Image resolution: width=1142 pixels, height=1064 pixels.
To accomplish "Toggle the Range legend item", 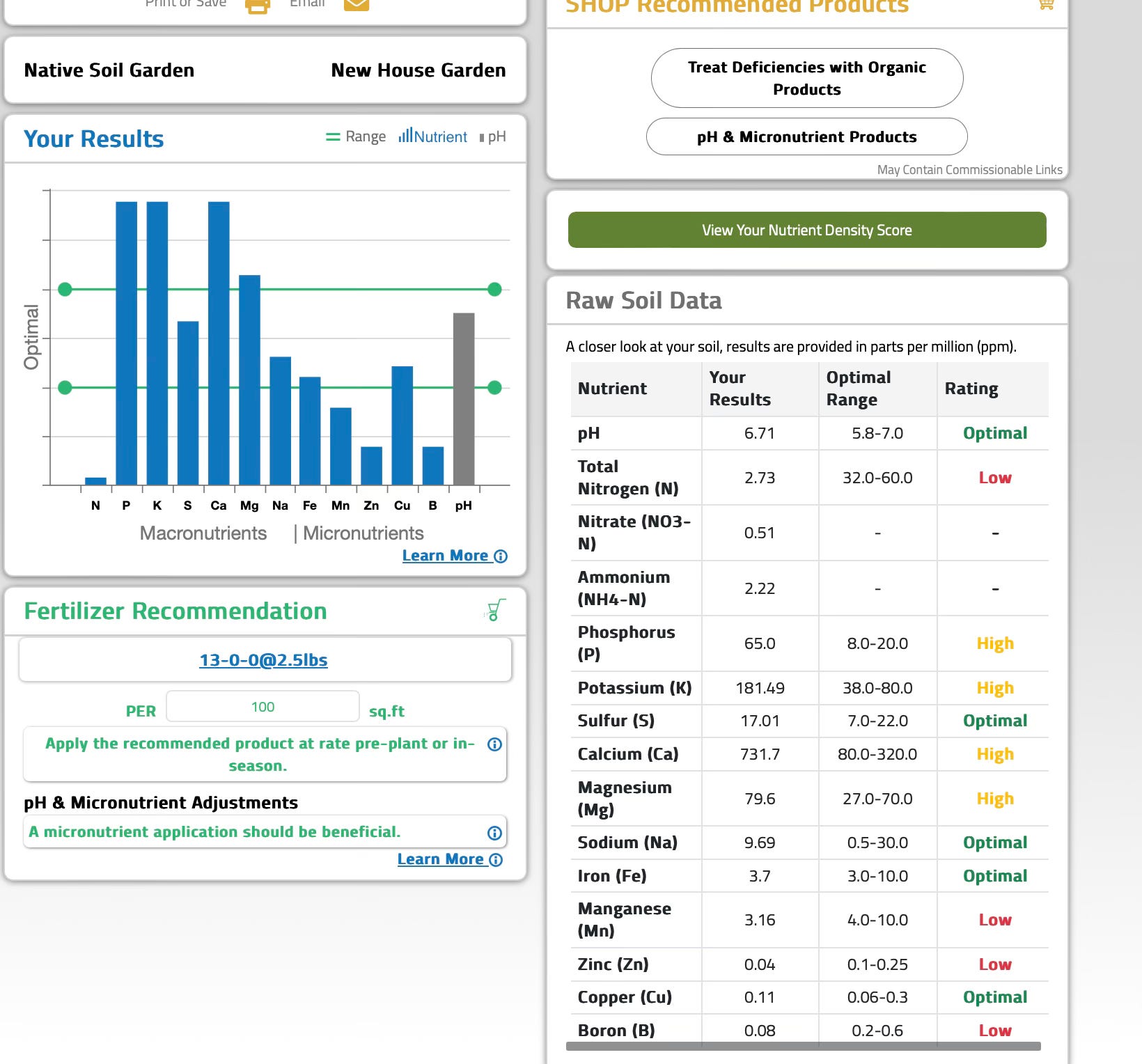I will 356,136.
